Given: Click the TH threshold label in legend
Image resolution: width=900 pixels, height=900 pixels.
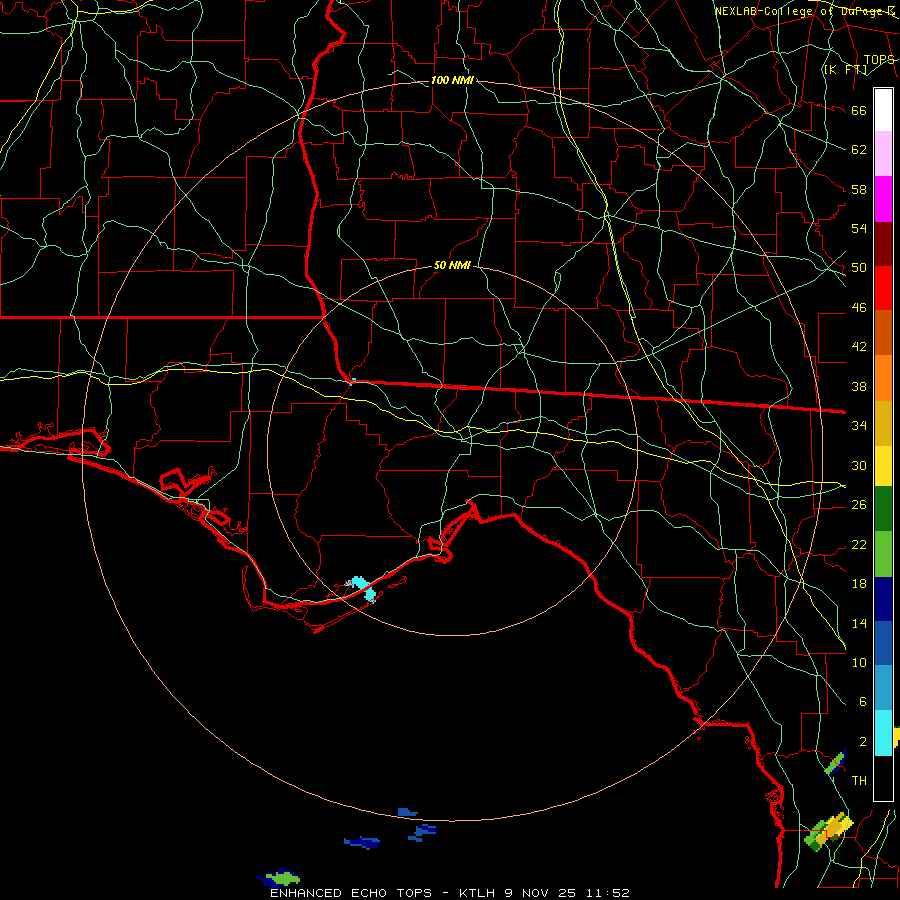Looking at the screenshot, I should [x=859, y=781].
